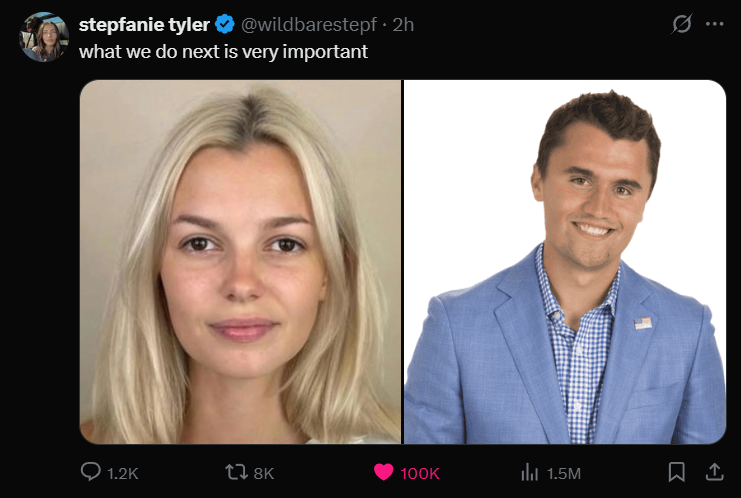This screenshot has width=741, height=498.
Task: Open the post via the 2h timestamp
Action: tap(403, 24)
